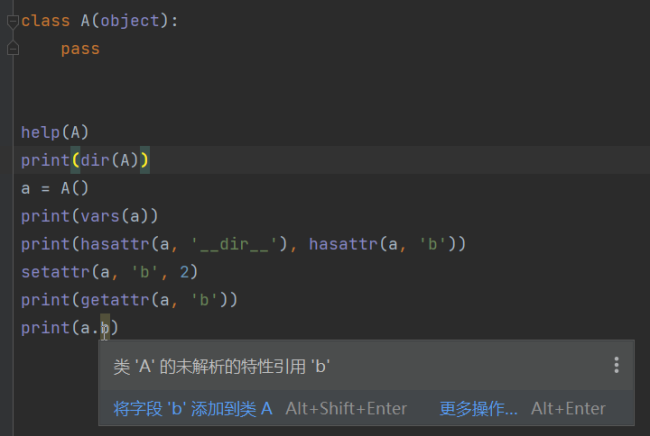650x436 pixels.
Task: Click the class keyword
Action: [46, 21]
